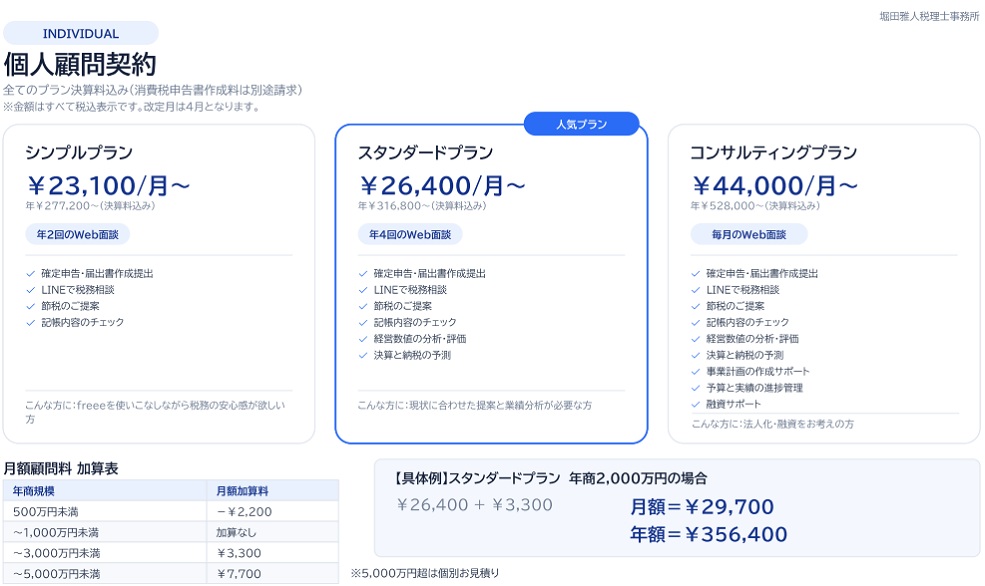Click コンサルティングプラン checkmark beside 確定申告・届出書作成提出
The image size is (985, 586).
[695, 274]
